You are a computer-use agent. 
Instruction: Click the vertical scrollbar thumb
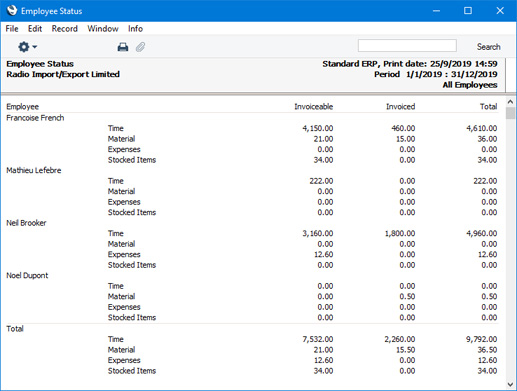[510, 113]
